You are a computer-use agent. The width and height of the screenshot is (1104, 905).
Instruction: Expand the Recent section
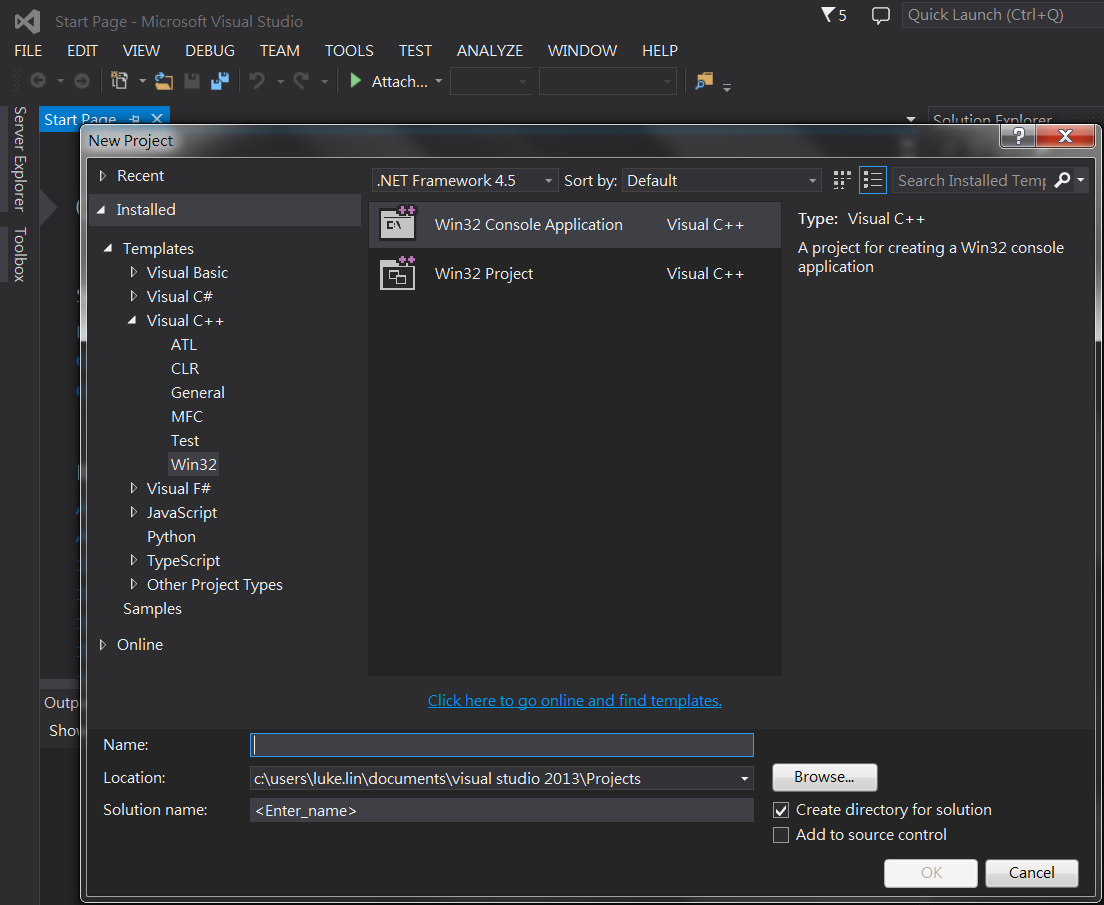click(104, 175)
